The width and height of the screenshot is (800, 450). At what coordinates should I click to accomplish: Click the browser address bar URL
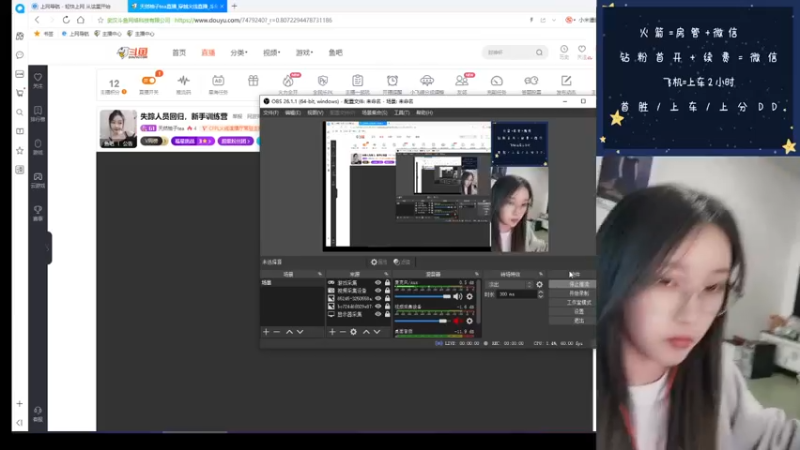(253, 20)
